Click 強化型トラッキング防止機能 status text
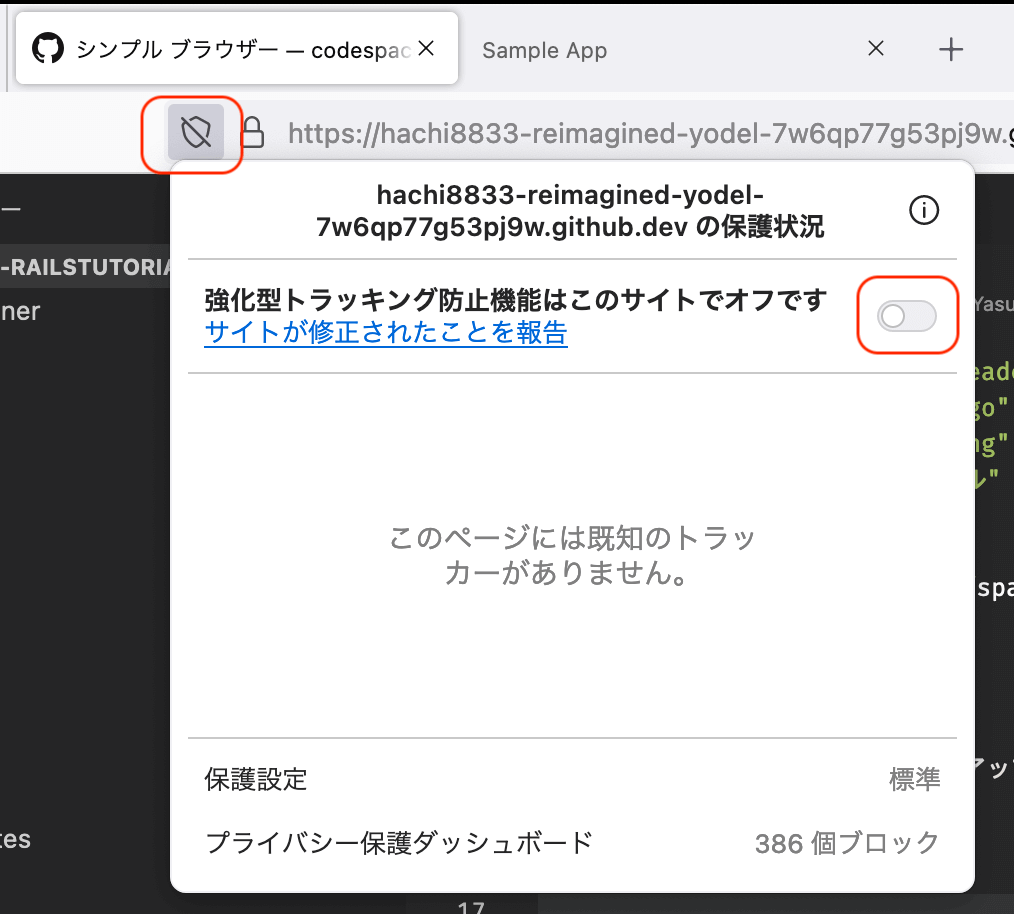Screen dimensions: 1014x914 [516, 300]
